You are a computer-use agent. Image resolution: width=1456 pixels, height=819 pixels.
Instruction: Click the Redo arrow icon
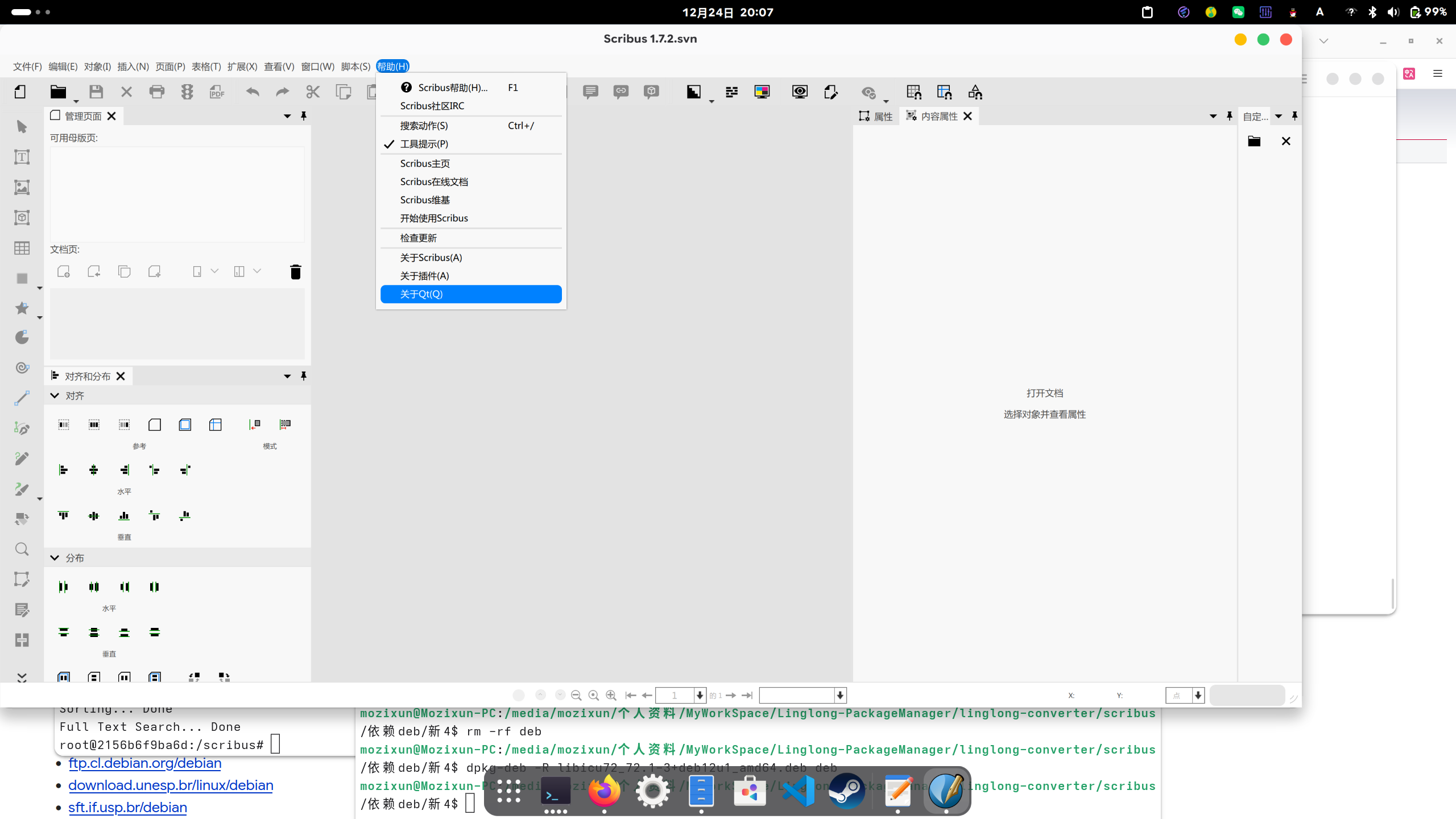click(x=283, y=92)
